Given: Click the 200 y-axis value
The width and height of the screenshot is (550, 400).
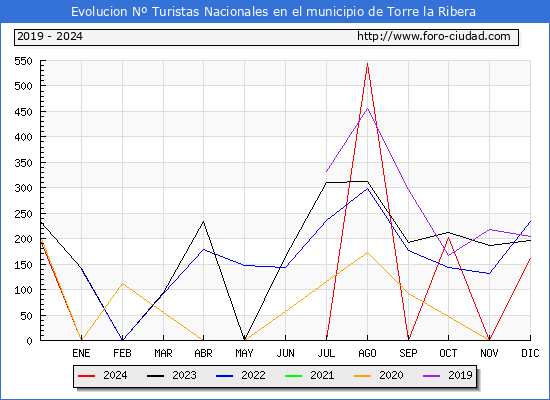Looking at the screenshot, I should [23, 239].
